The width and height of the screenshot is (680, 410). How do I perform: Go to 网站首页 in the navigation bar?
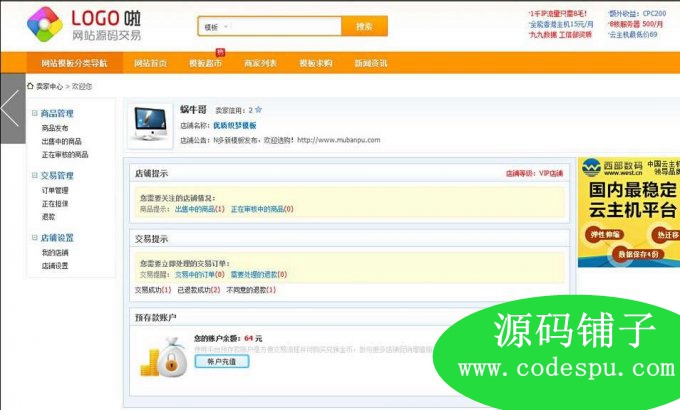[150, 63]
